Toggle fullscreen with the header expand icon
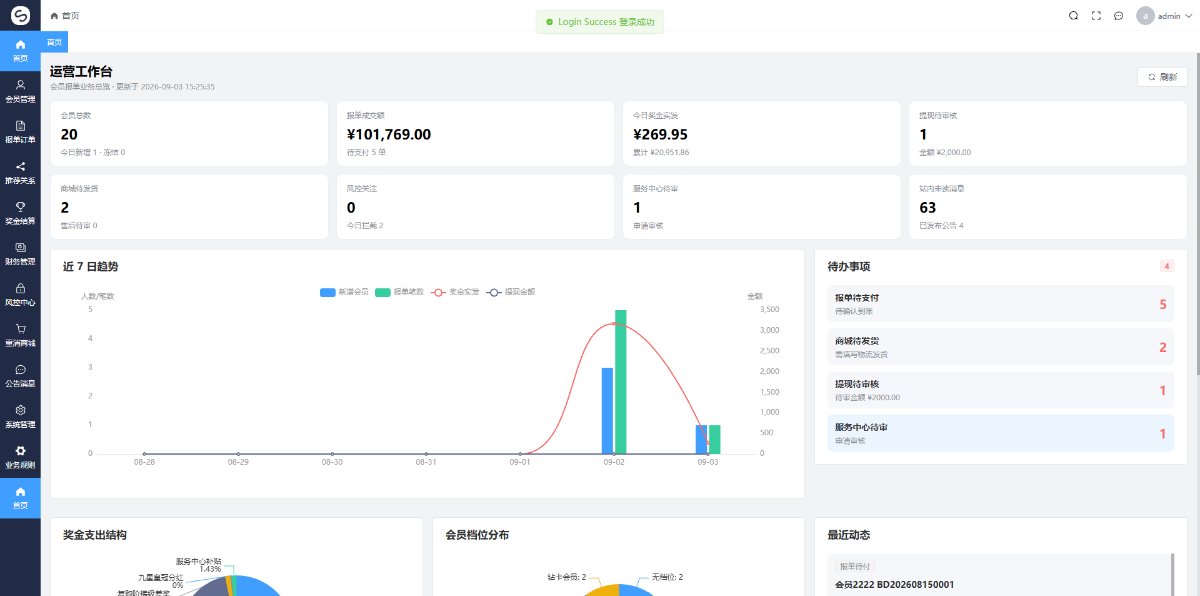This screenshot has width=1200, height=596. click(x=1096, y=16)
